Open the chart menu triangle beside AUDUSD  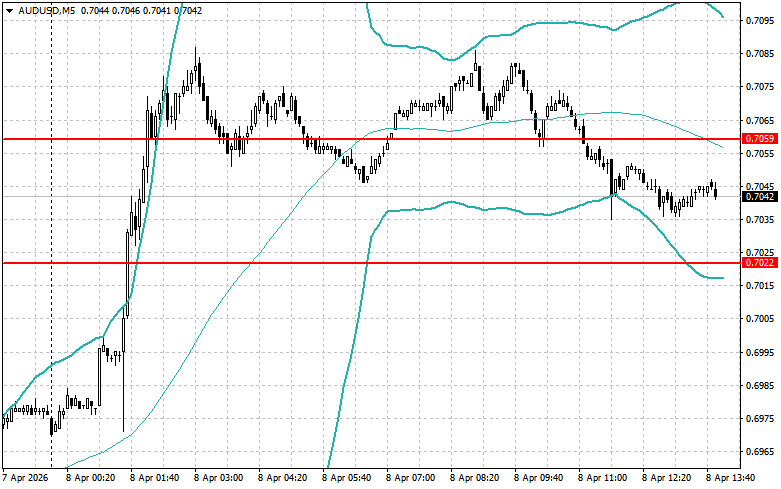tap(9, 10)
